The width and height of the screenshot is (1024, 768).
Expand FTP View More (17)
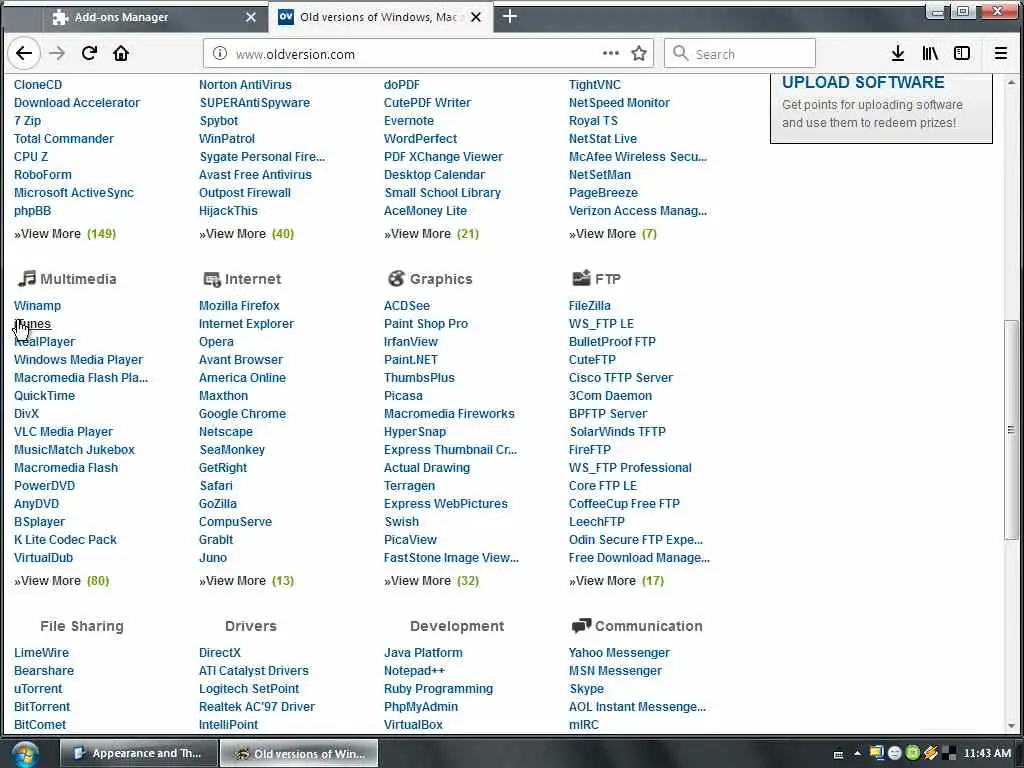click(x=616, y=581)
